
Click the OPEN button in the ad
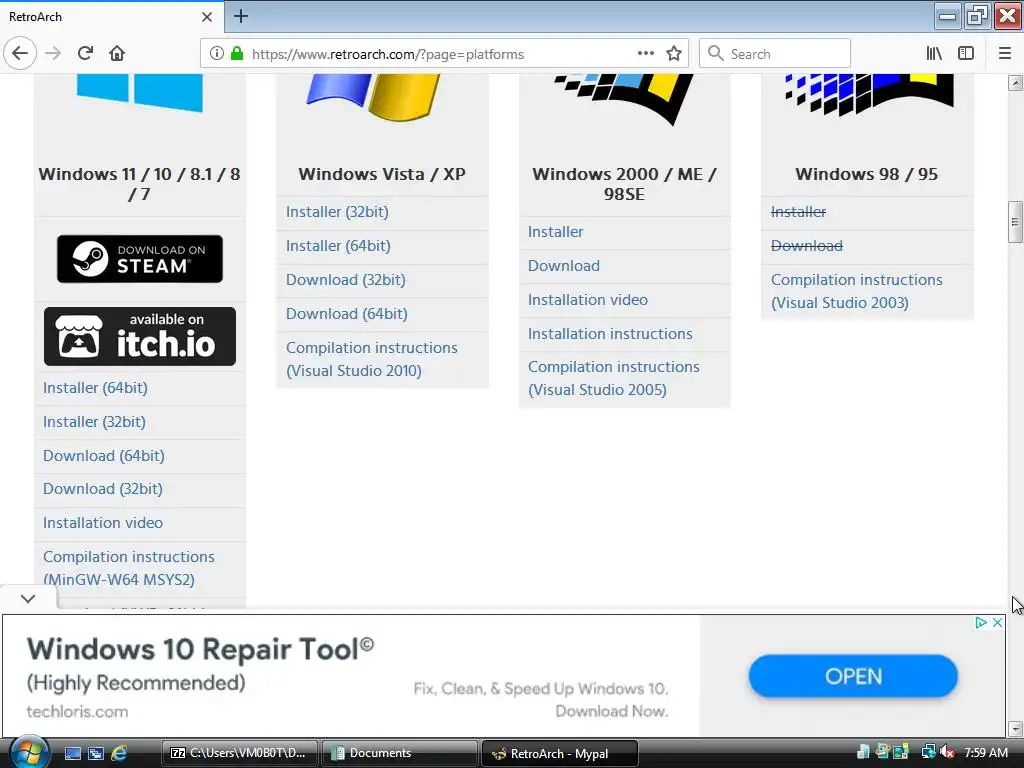click(853, 676)
